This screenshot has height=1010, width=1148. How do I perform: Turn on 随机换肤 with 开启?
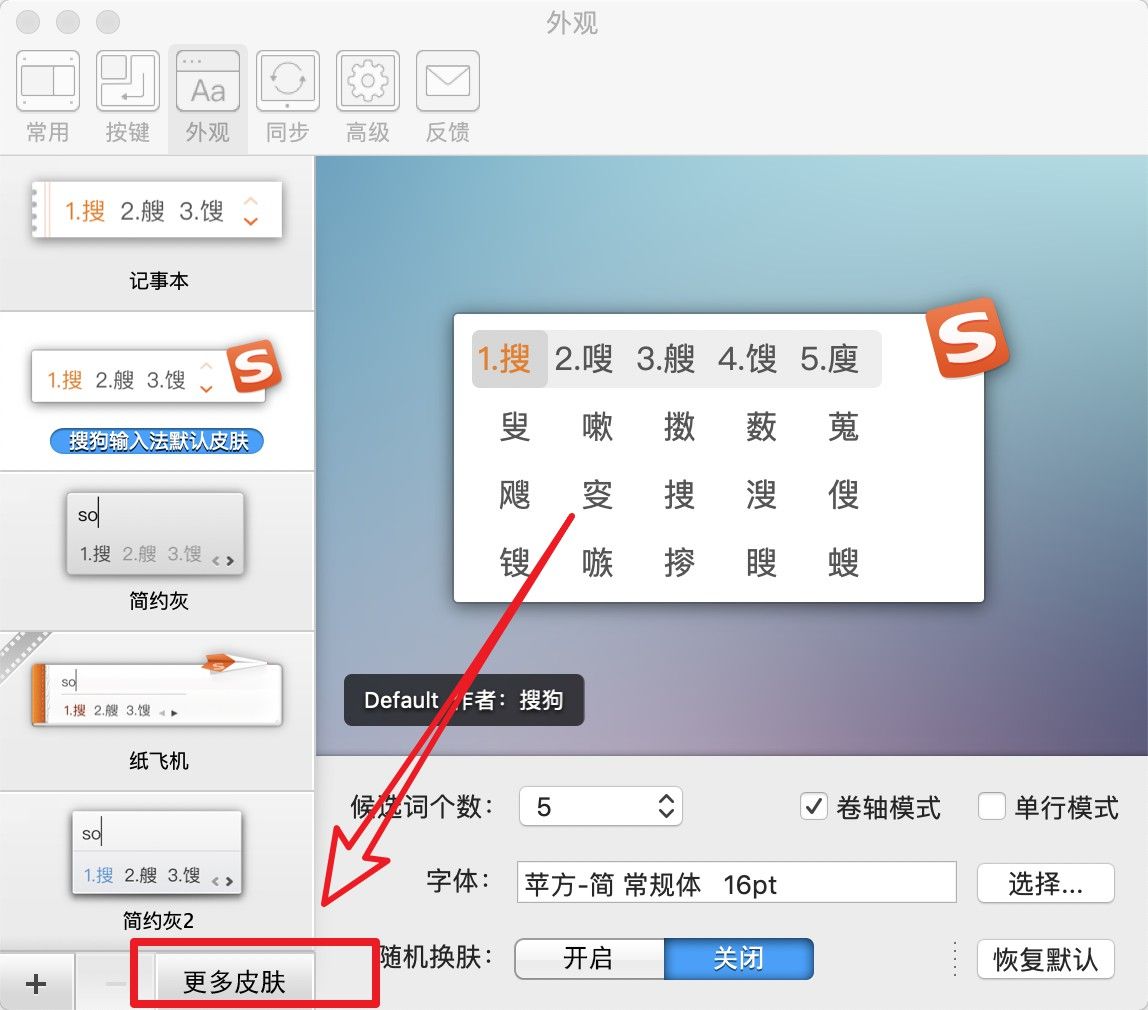point(589,959)
